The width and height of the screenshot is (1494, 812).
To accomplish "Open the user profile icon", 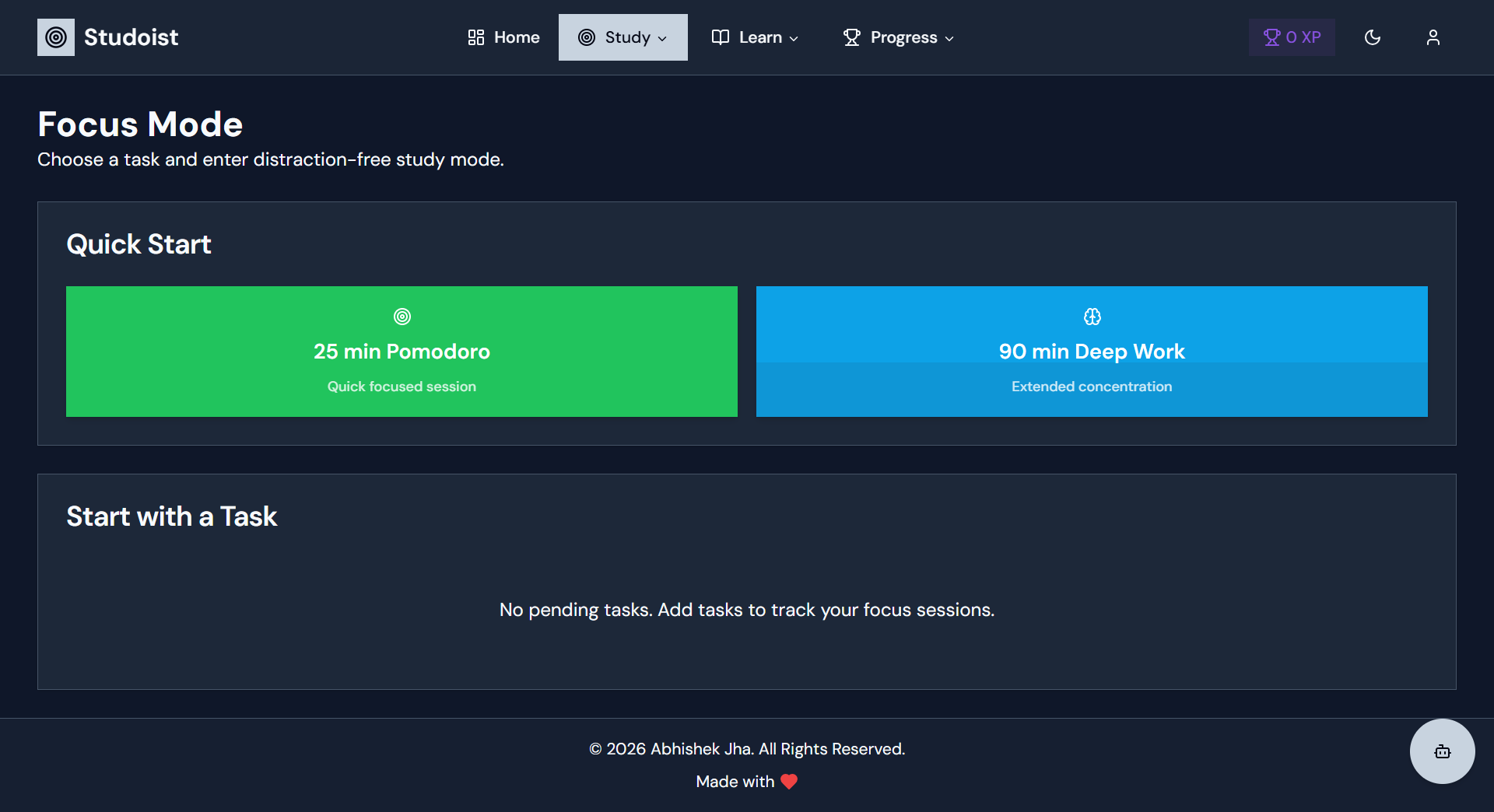I will [1433, 37].
